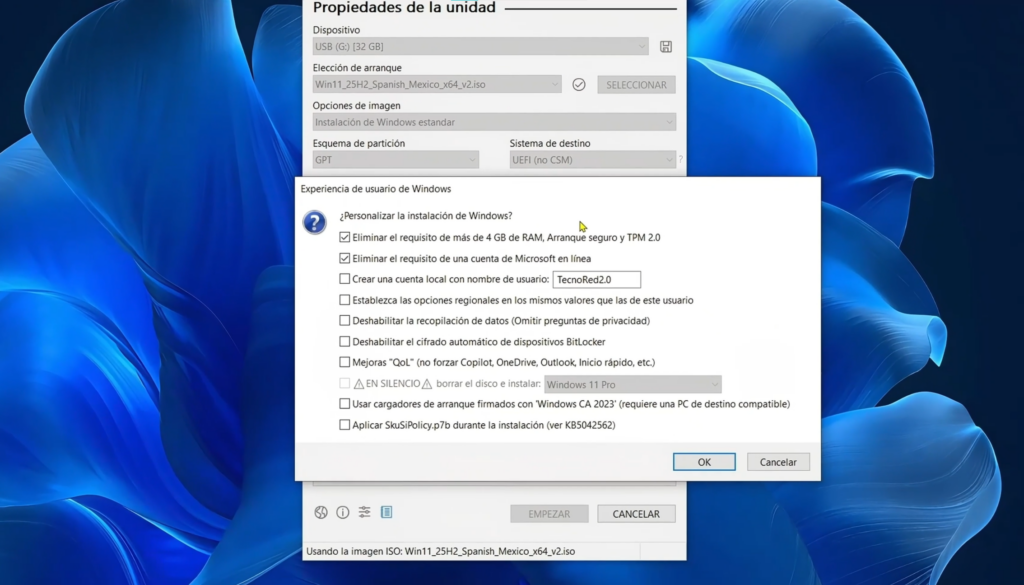Click the EMPEZAR button in Rufus
Screen dimensions: 1024x585
(549, 514)
